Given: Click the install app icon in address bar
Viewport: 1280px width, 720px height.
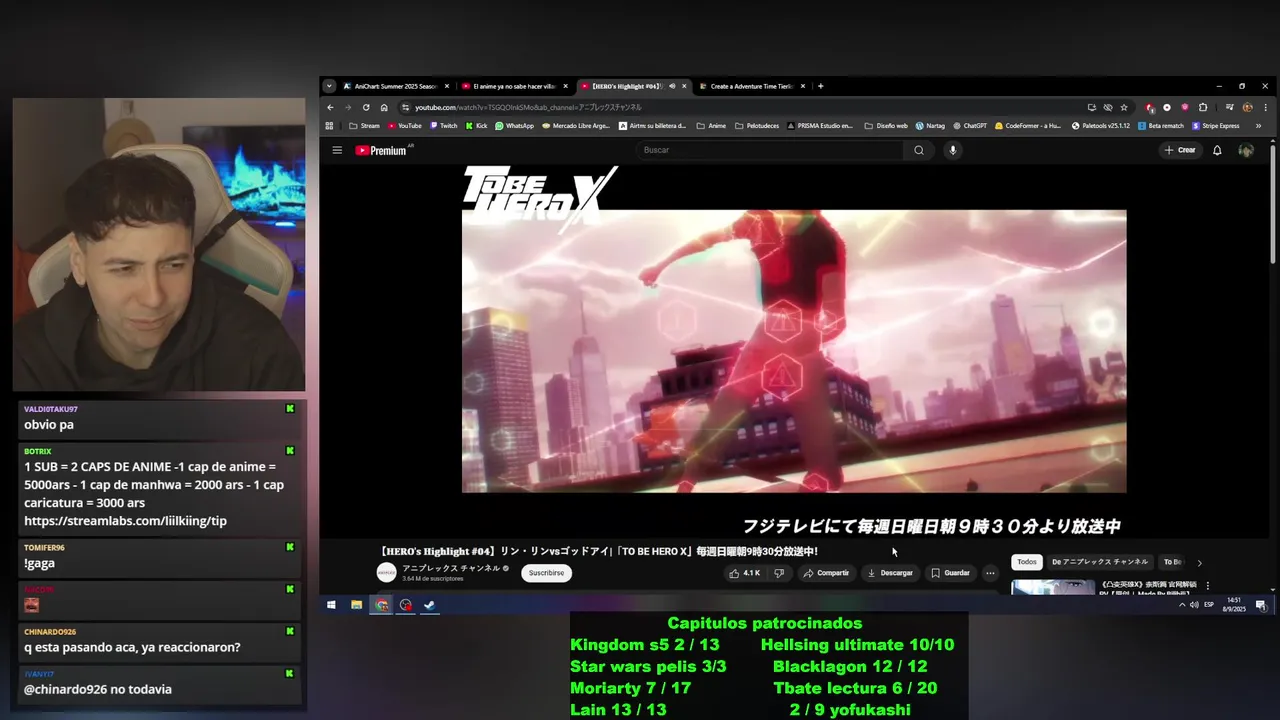Looking at the screenshot, I should pyautogui.click(x=1091, y=107).
